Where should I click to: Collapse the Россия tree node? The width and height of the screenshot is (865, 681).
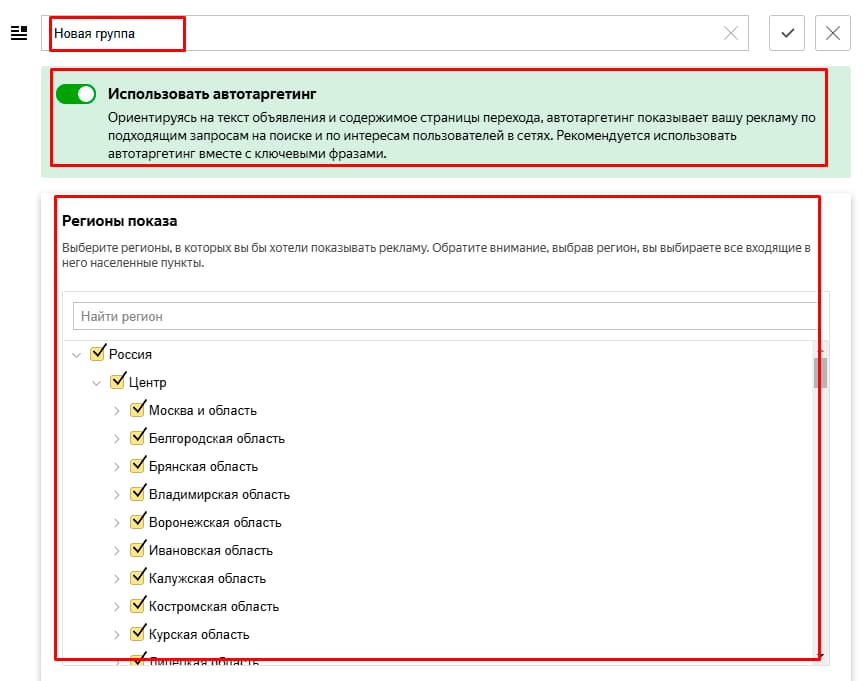click(77, 354)
